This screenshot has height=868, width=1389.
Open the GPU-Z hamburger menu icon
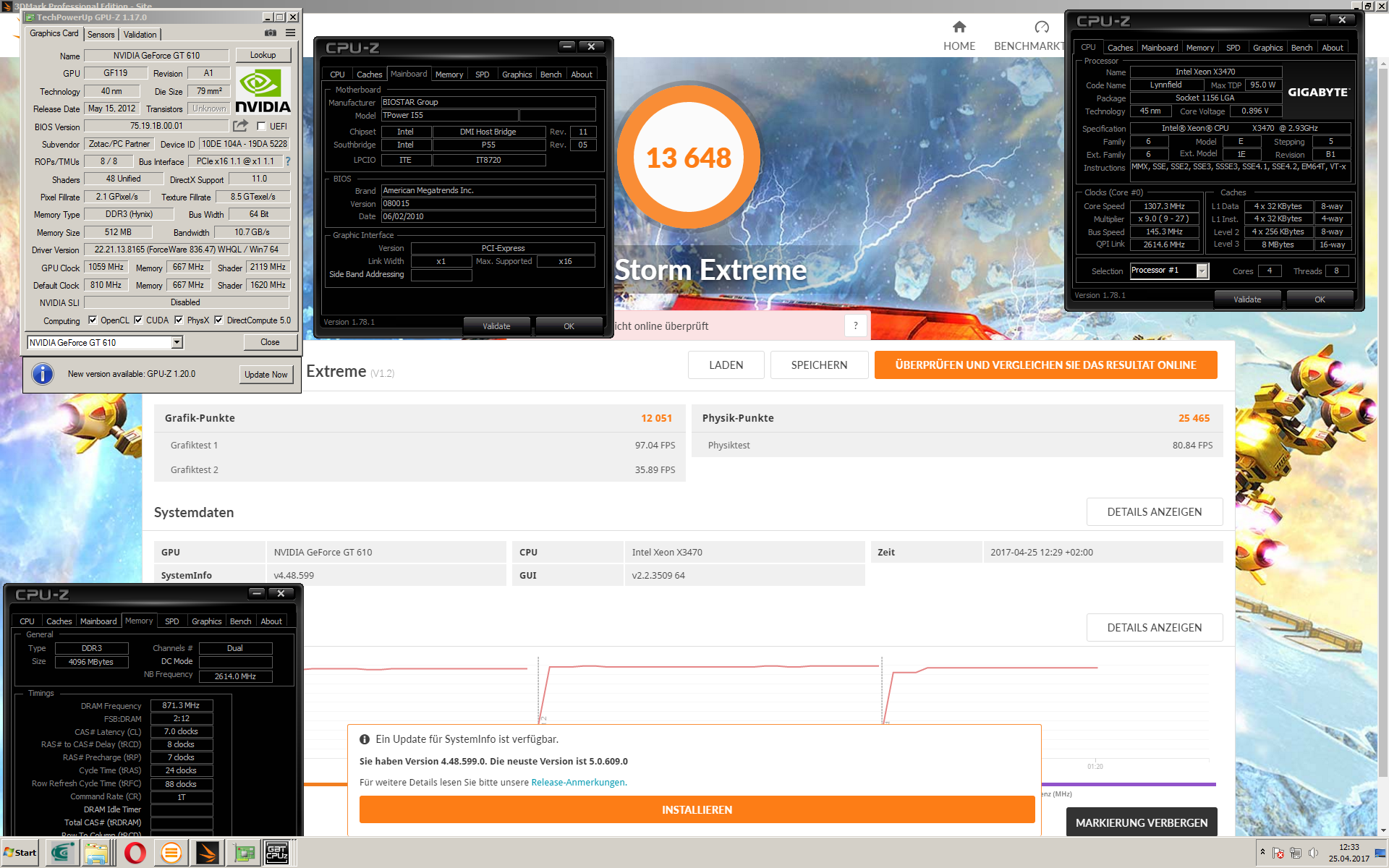pos(291,33)
